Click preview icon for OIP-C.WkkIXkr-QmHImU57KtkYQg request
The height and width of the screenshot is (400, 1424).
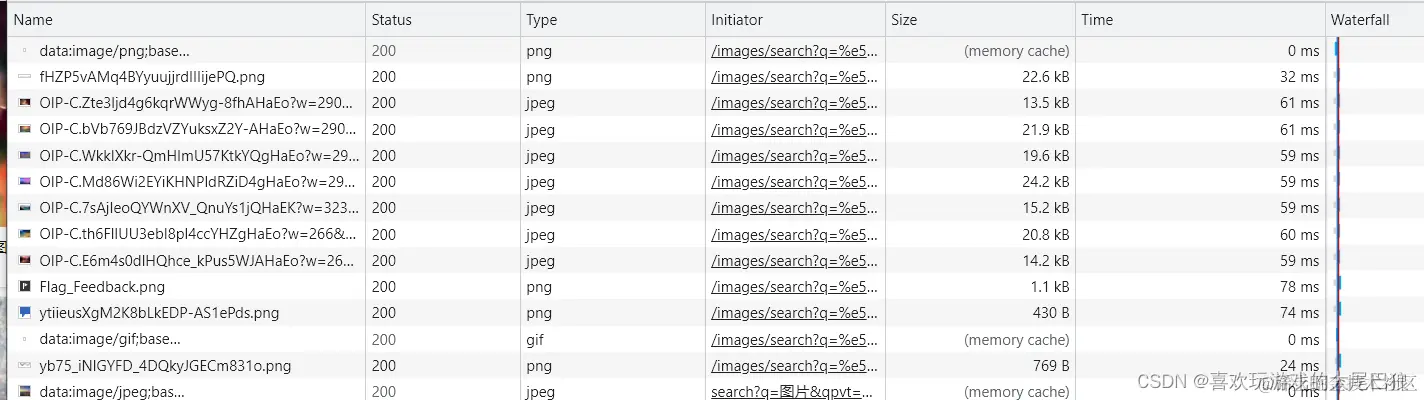[25, 156]
